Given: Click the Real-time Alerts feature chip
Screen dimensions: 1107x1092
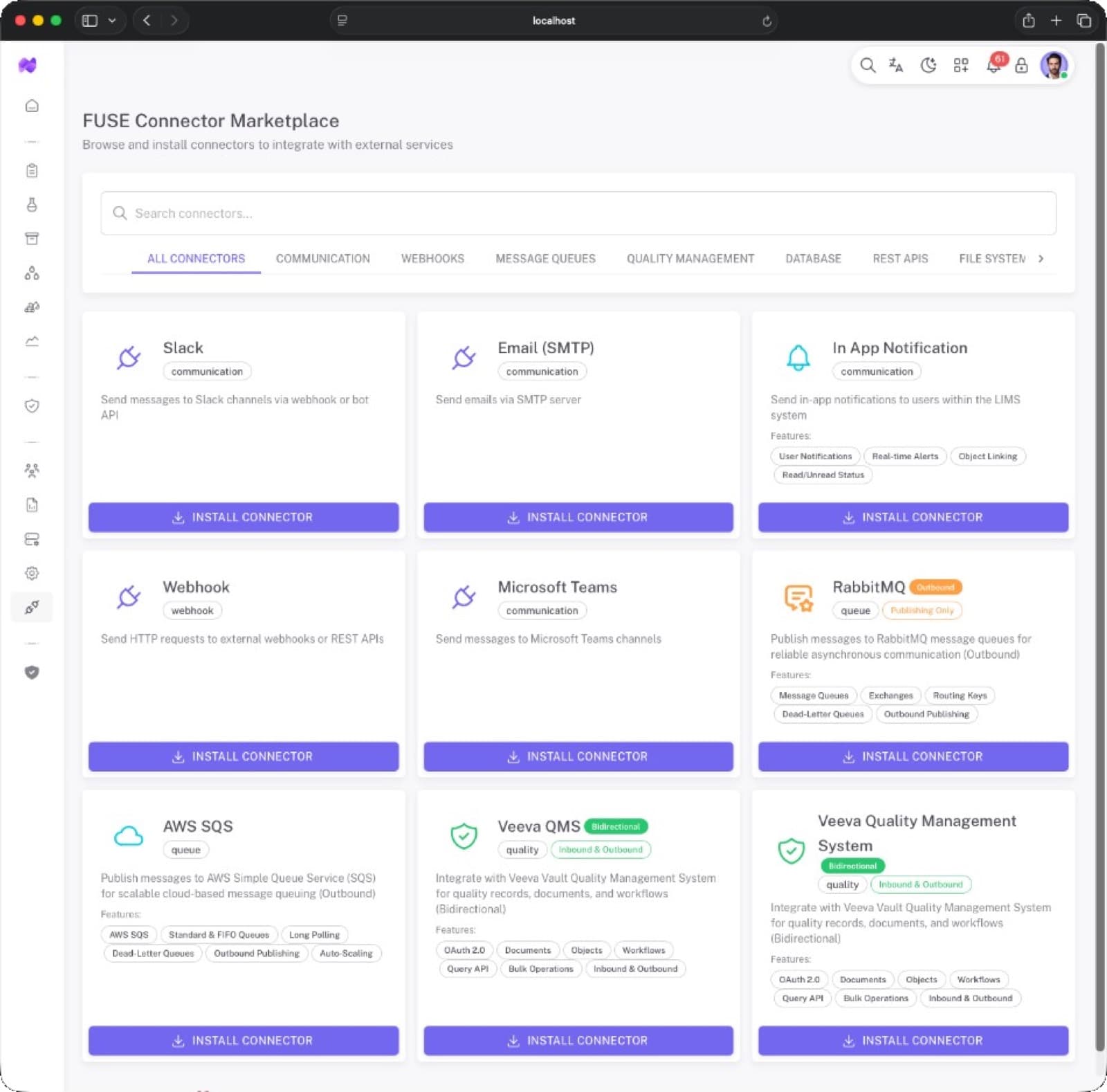Looking at the screenshot, I should point(905,456).
